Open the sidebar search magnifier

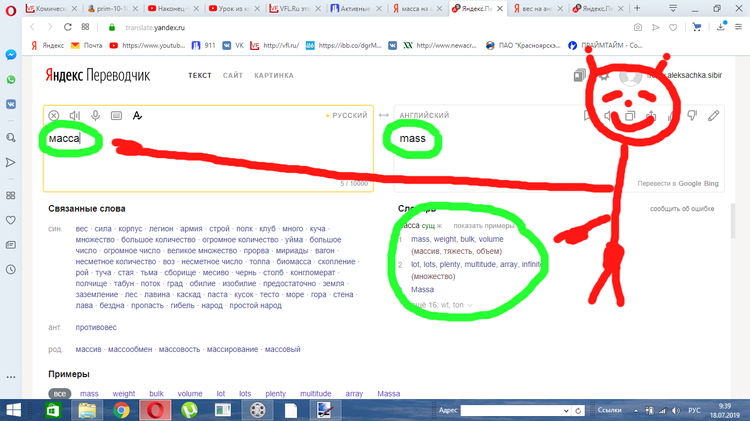point(11,138)
